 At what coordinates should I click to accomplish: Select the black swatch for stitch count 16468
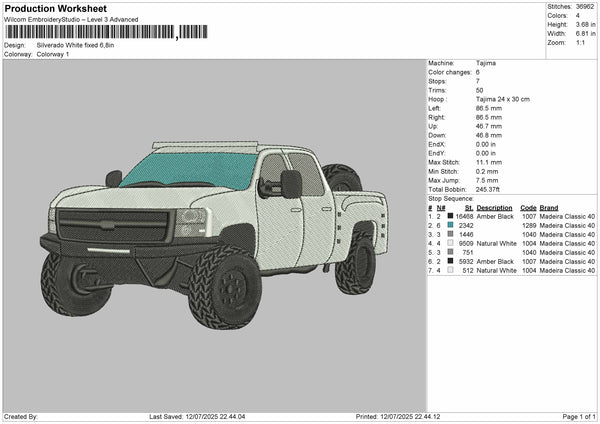coord(451,216)
